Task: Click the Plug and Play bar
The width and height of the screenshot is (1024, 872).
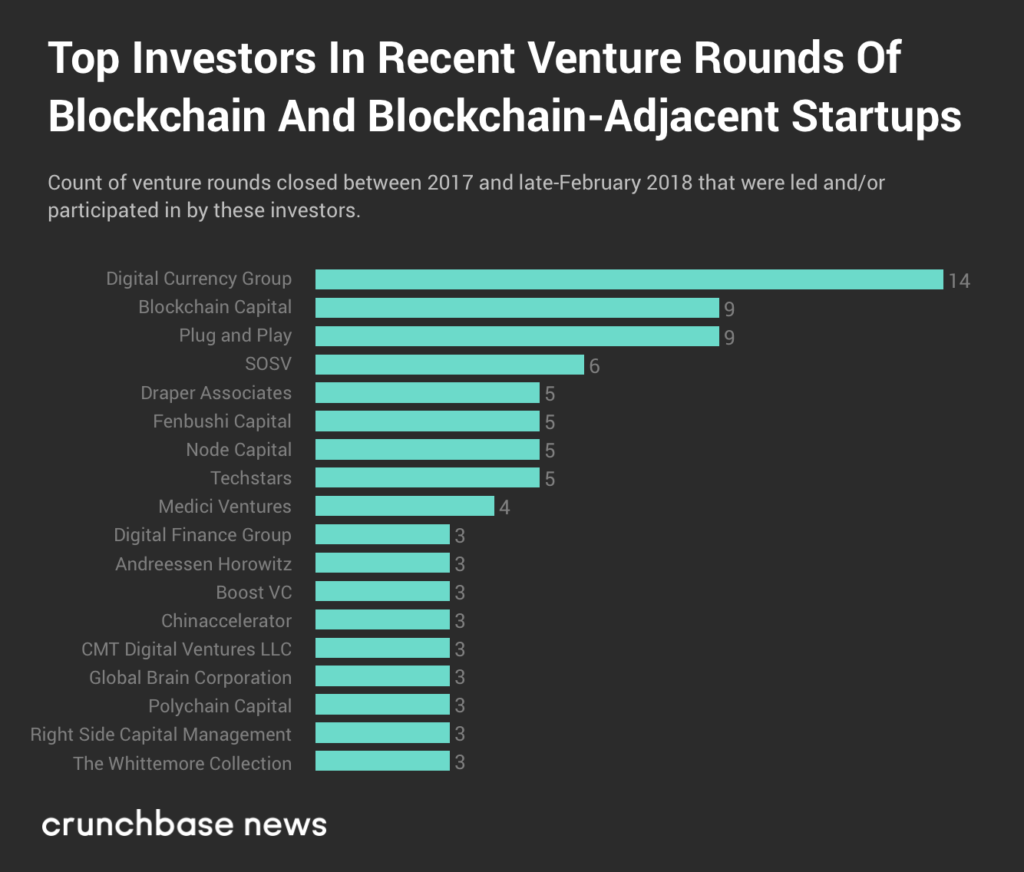Action: [x=517, y=336]
